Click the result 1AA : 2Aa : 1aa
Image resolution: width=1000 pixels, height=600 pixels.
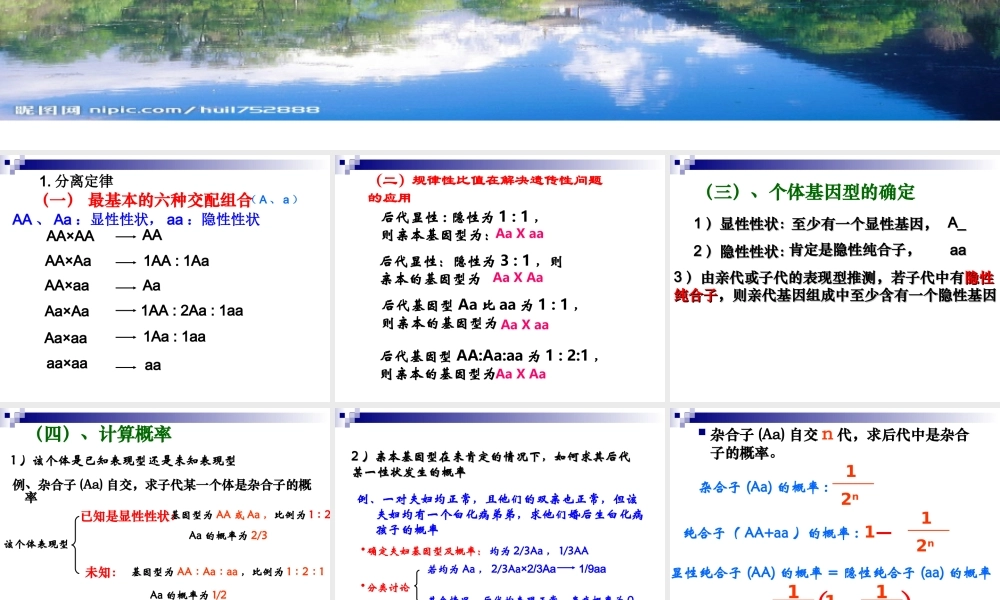pyautogui.click(x=192, y=311)
